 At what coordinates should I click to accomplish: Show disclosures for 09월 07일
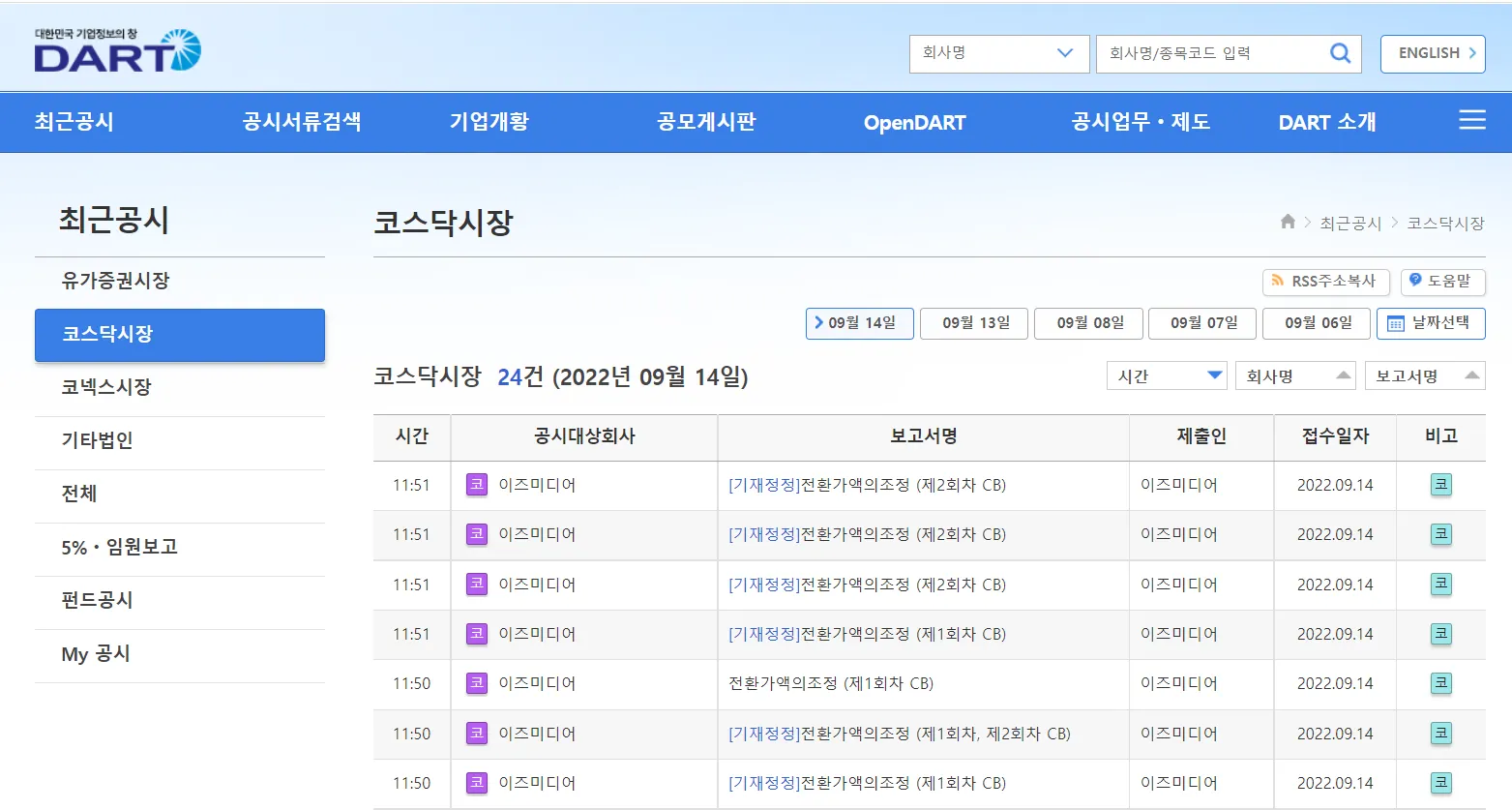point(1204,323)
